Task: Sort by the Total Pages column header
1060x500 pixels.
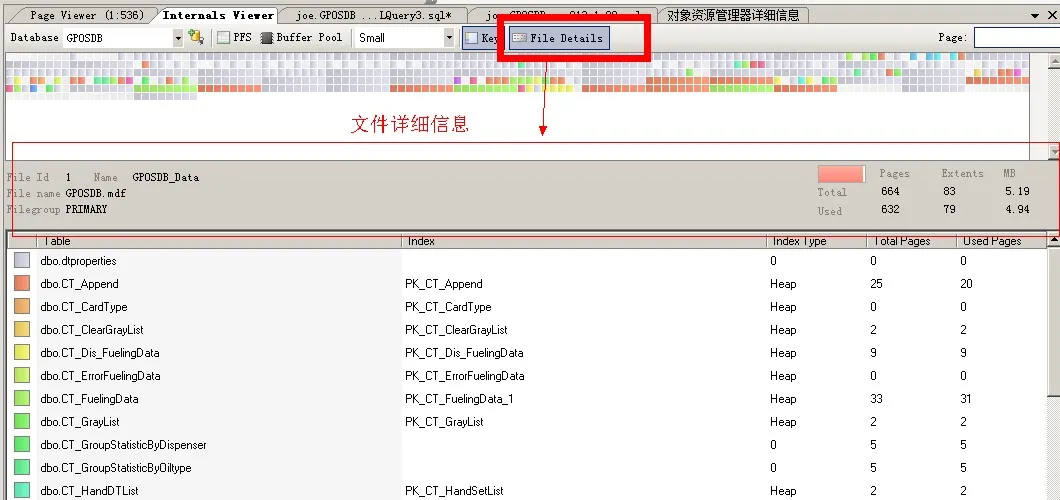Action: point(911,241)
